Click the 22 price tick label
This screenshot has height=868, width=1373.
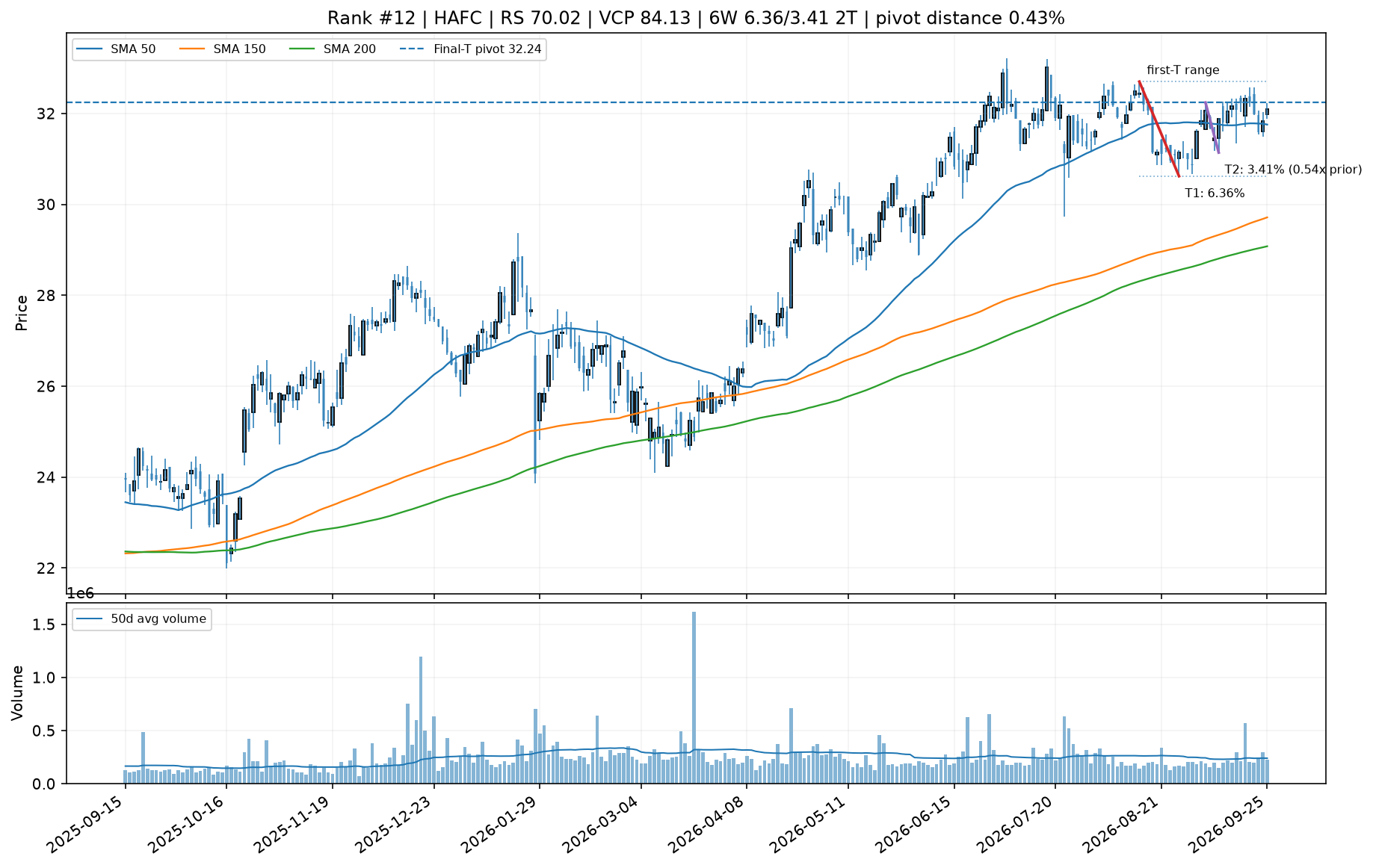pyautogui.click(x=47, y=569)
